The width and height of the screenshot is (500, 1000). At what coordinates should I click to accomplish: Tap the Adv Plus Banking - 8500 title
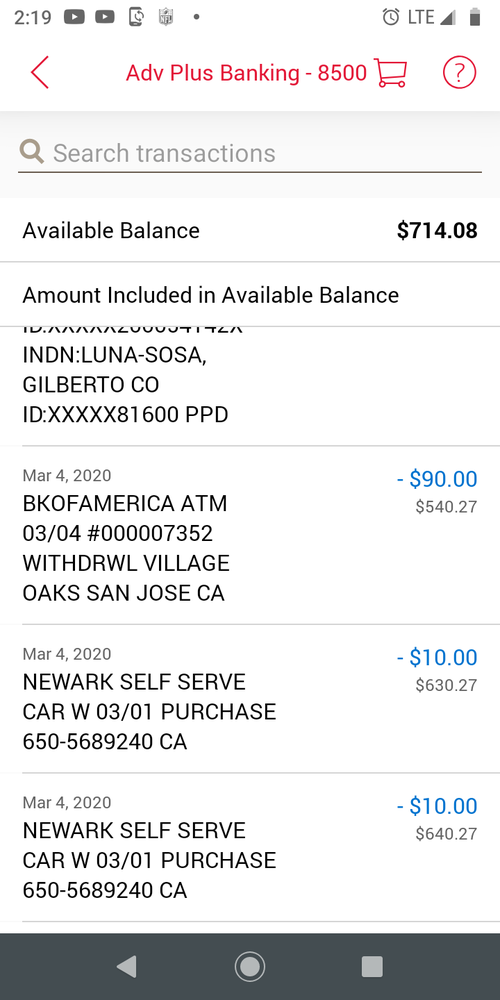pyautogui.click(x=246, y=73)
